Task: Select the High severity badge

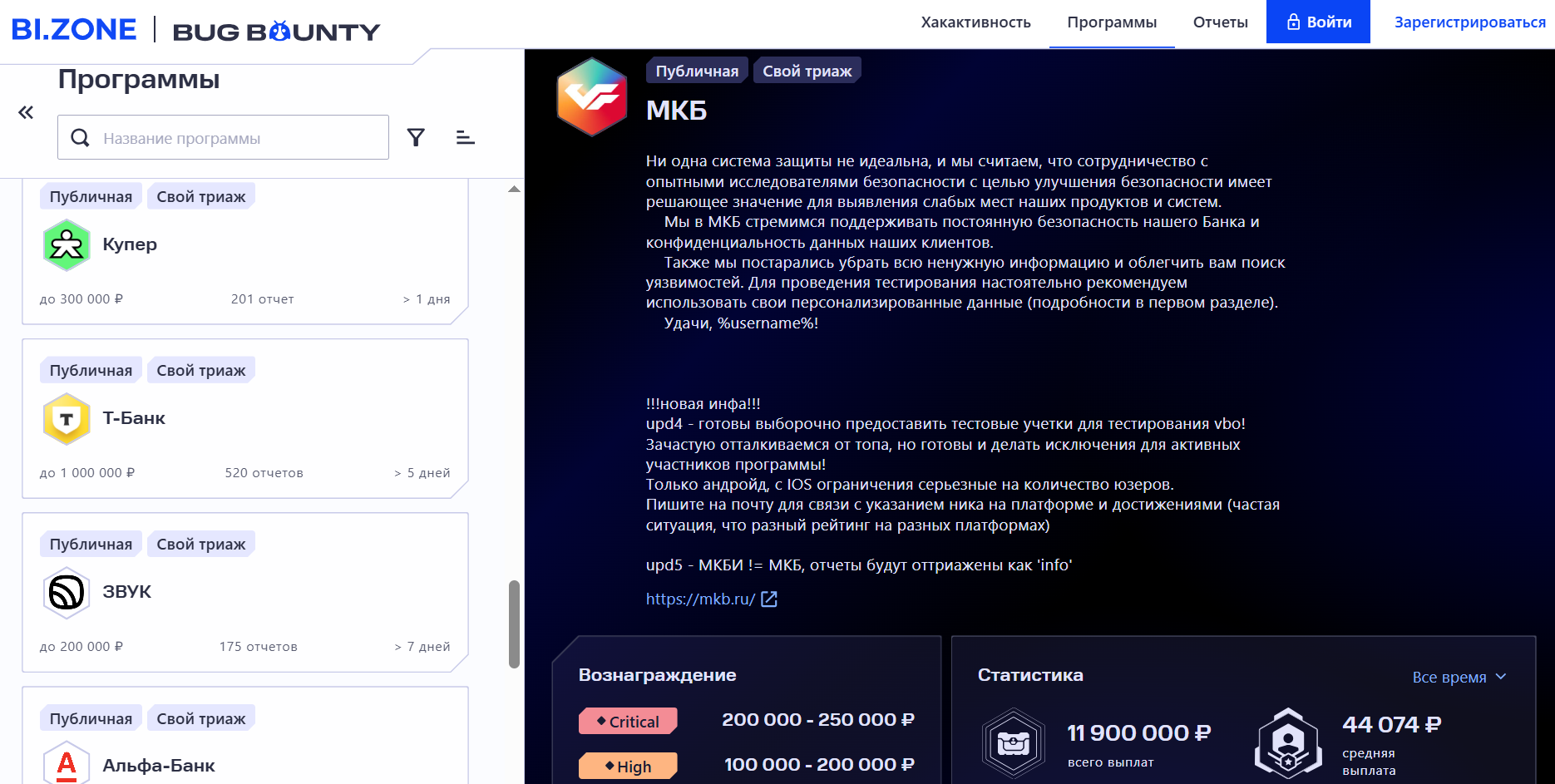Action: pyautogui.click(x=628, y=766)
